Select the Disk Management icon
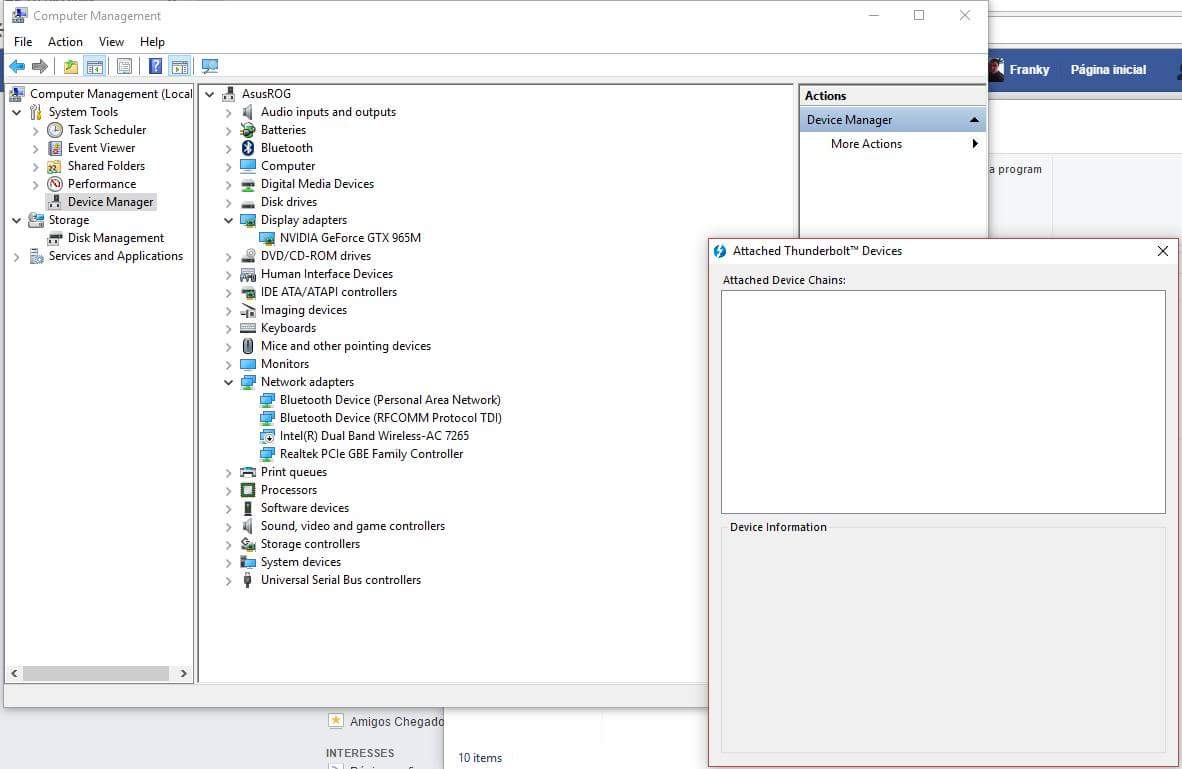Image resolution: width=1182 pixels, height=769 pixels. click(55, 238)
